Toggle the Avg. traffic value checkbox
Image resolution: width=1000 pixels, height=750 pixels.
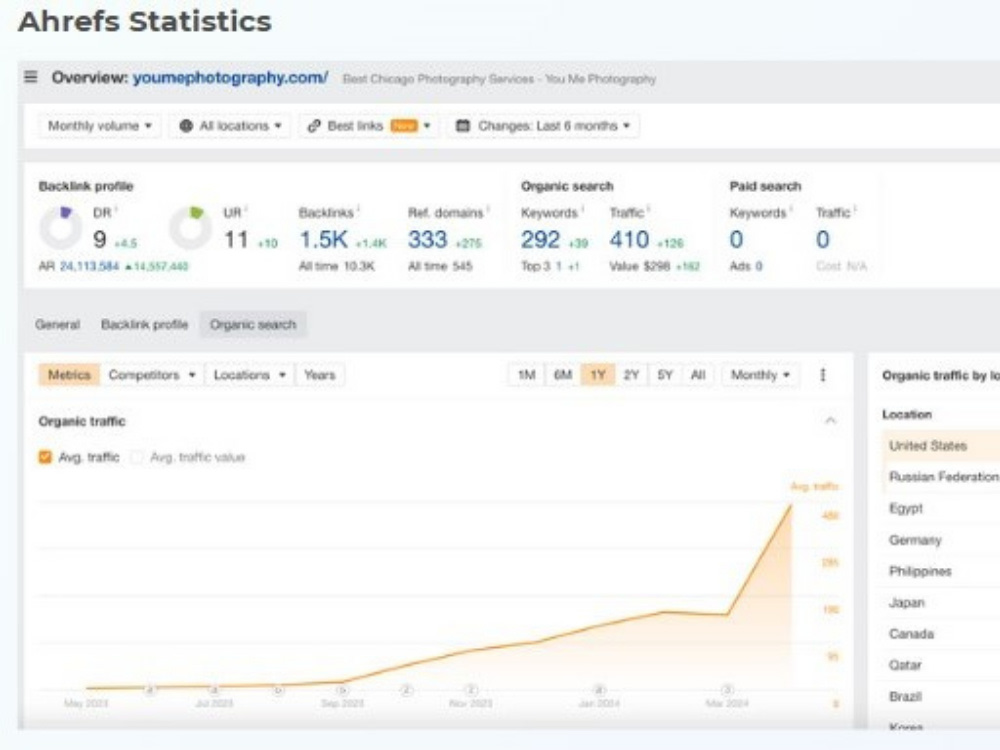tap(136, 457)
